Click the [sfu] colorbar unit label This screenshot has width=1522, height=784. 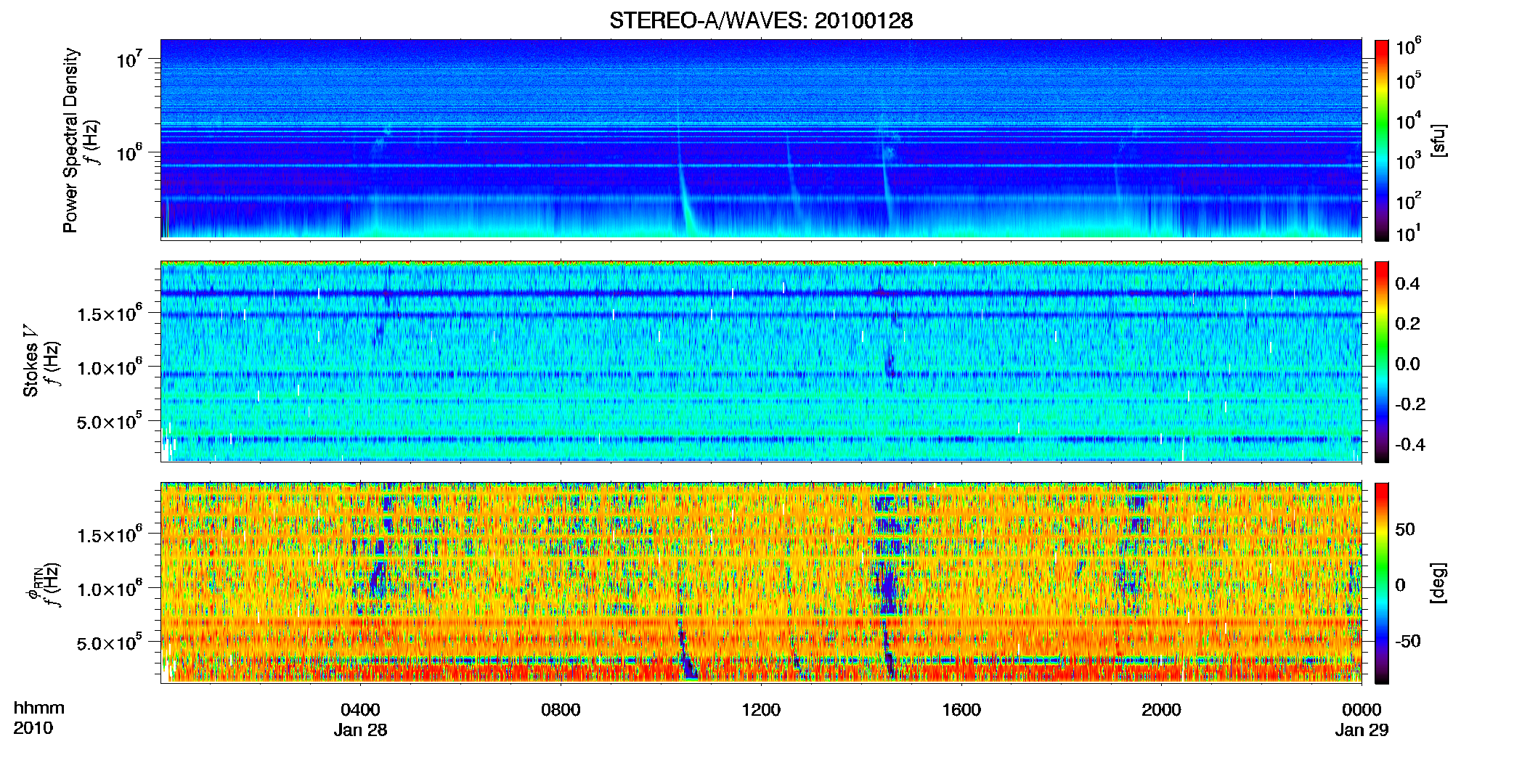point(1438,140)
